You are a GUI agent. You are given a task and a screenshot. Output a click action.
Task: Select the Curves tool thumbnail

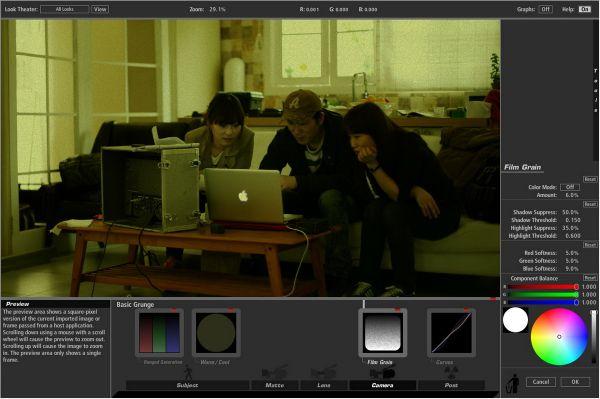[x=452, y=332]
